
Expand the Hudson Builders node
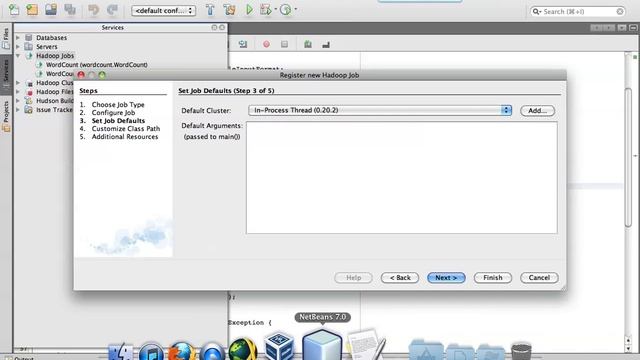pyautogui.click(x=18, y=101)
